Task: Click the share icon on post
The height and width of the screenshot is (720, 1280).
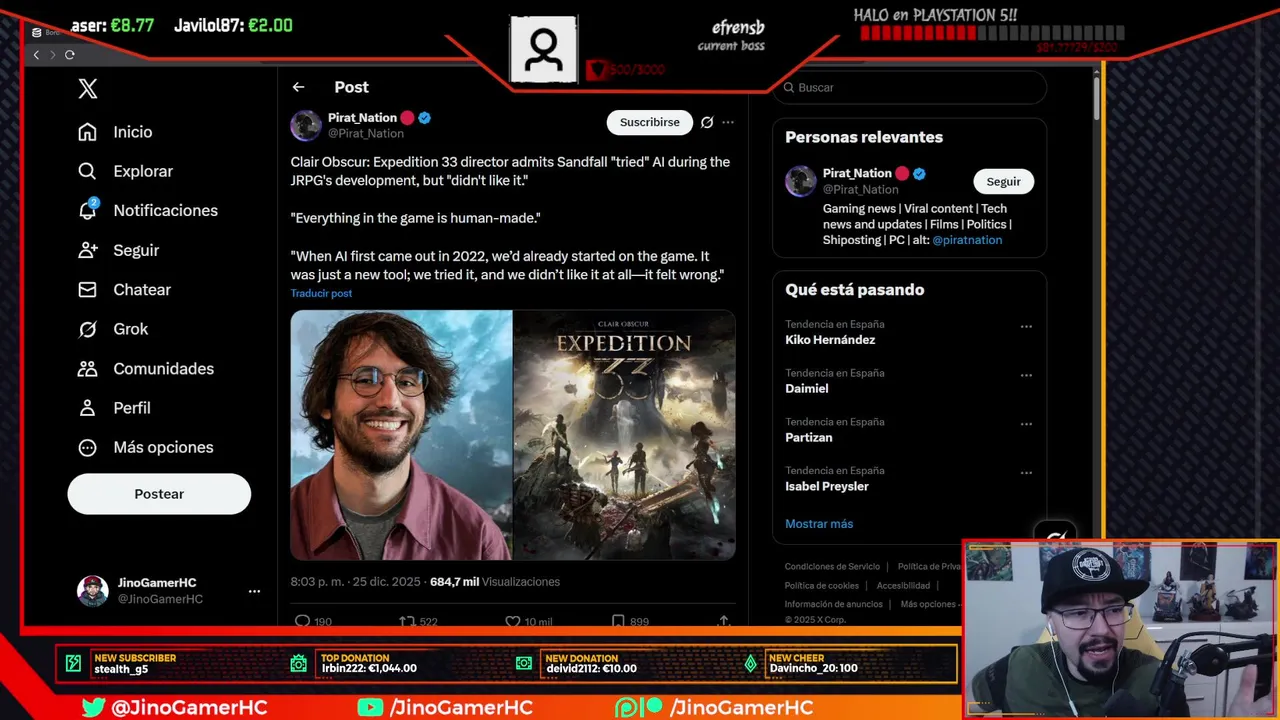Action: click(x=724, y=621)
